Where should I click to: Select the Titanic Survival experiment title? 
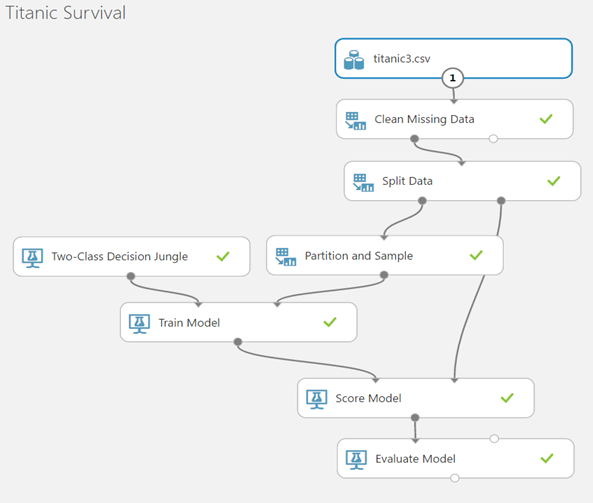65,13
